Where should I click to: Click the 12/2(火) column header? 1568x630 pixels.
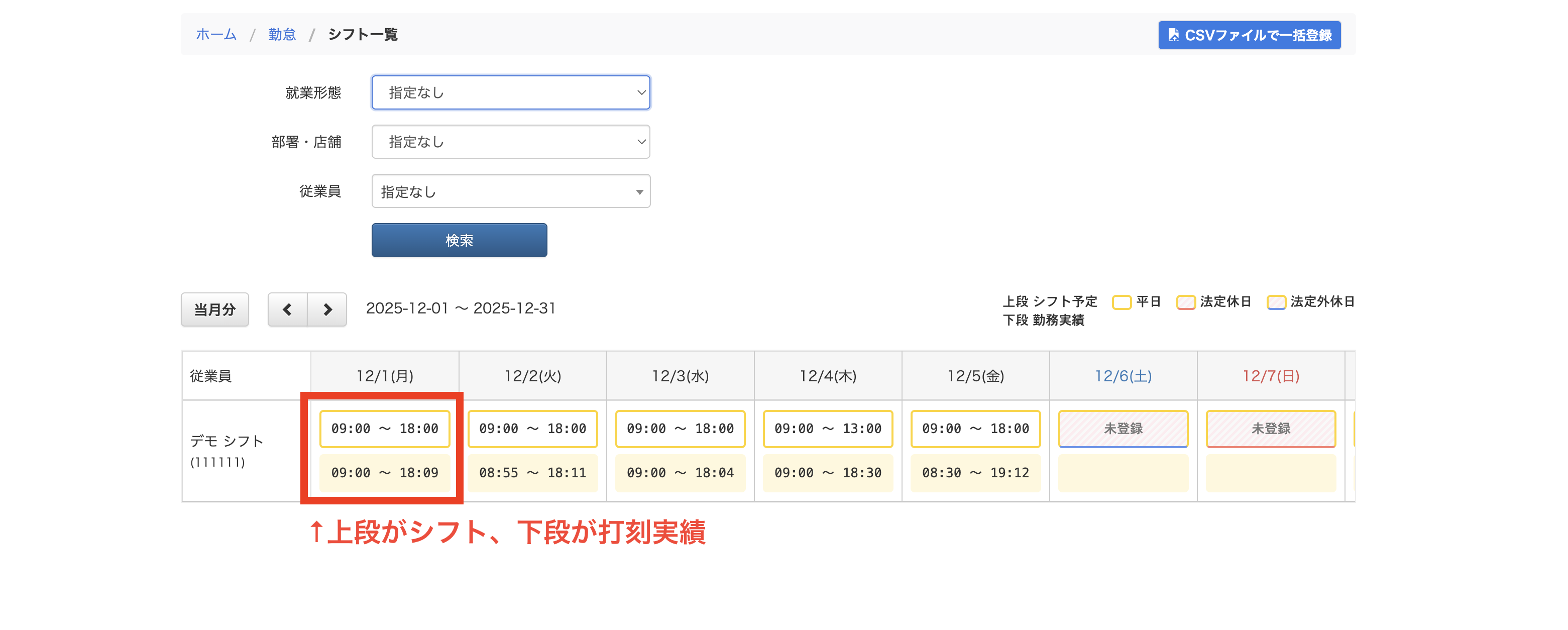[x=532, y=376]
